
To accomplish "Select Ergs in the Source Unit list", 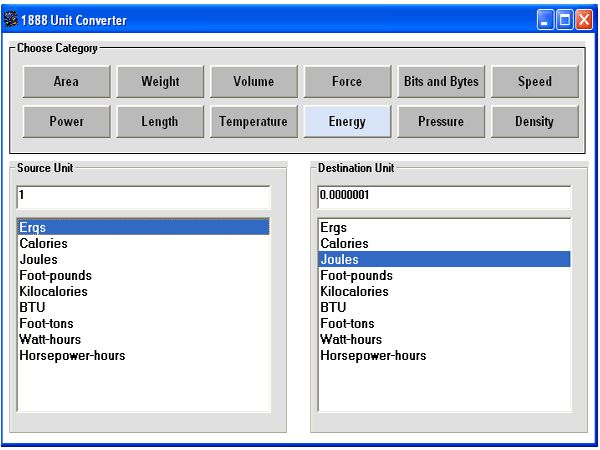I will [143, 227].
